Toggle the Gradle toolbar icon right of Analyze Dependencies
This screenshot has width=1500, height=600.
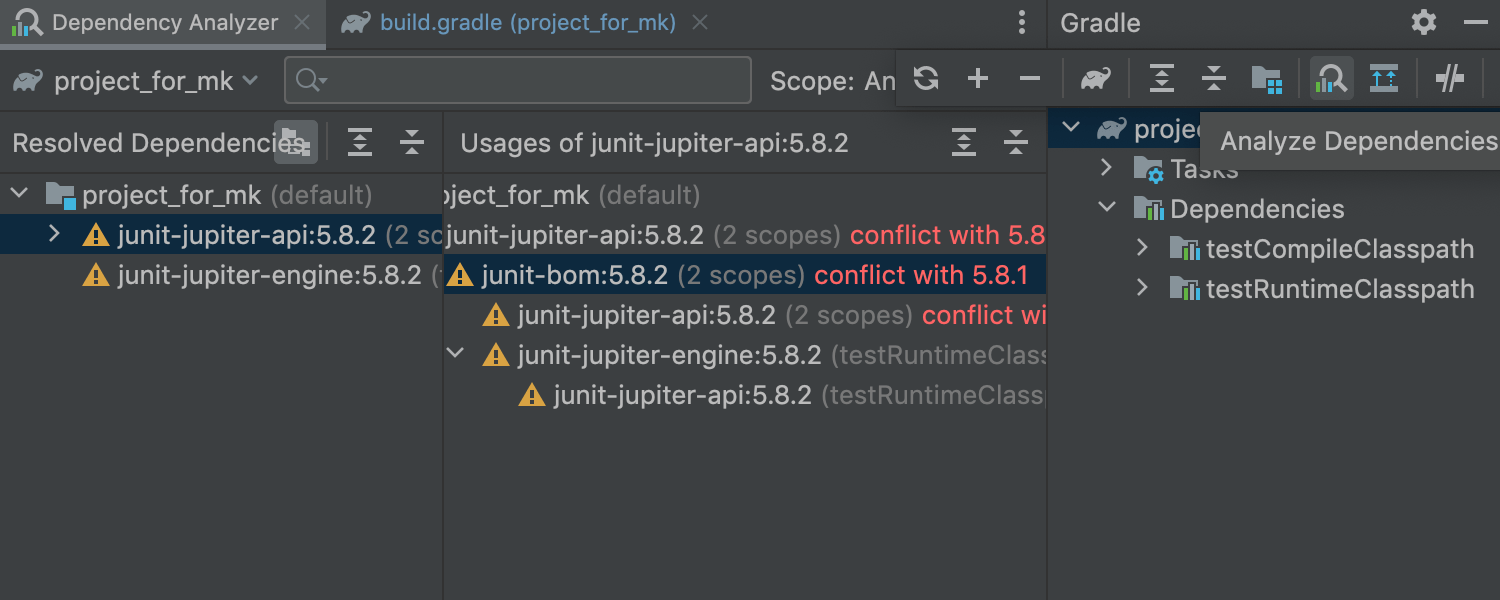[x=1384, y=78]
